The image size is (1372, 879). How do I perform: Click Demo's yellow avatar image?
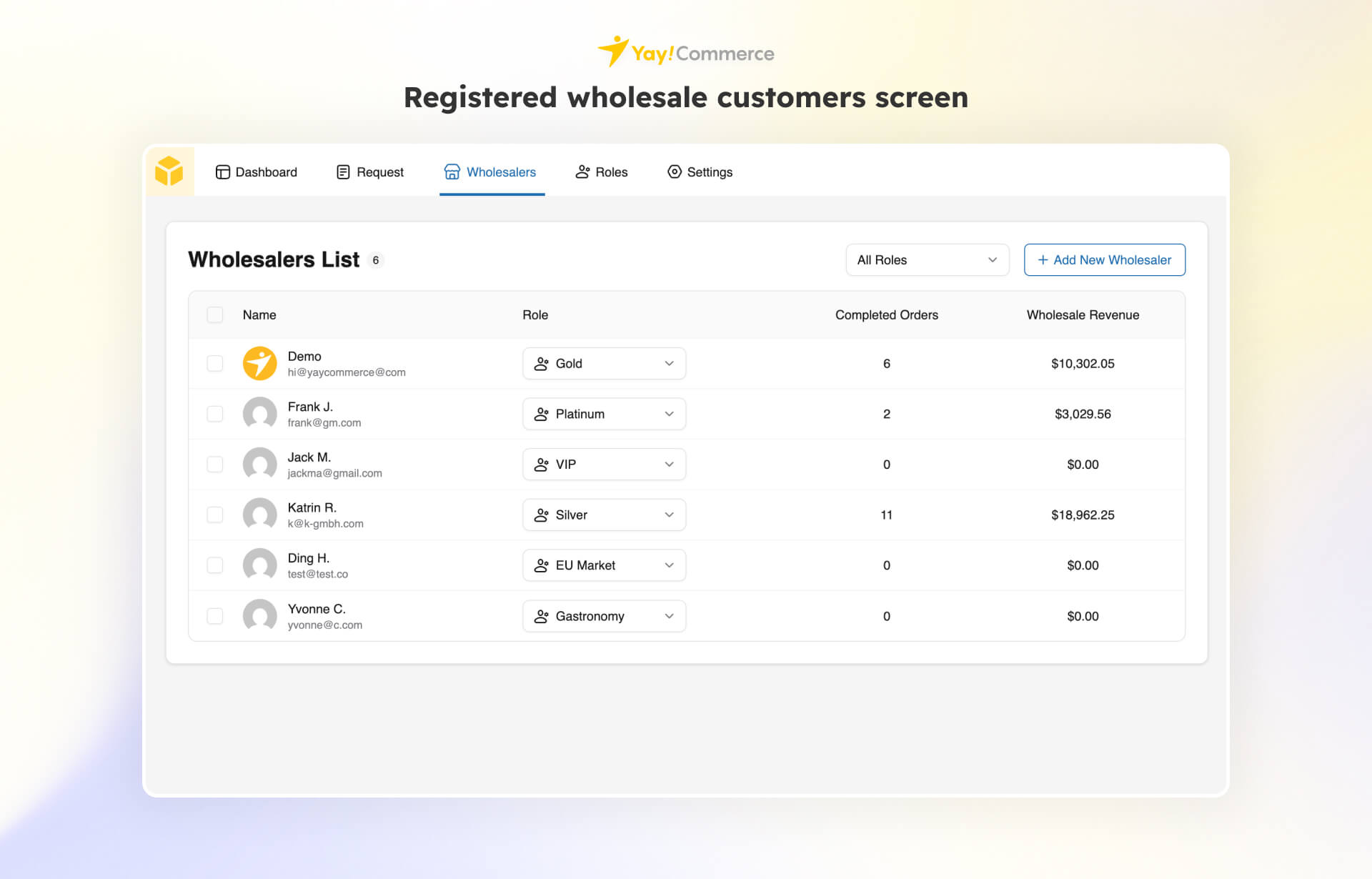point(259,364)
